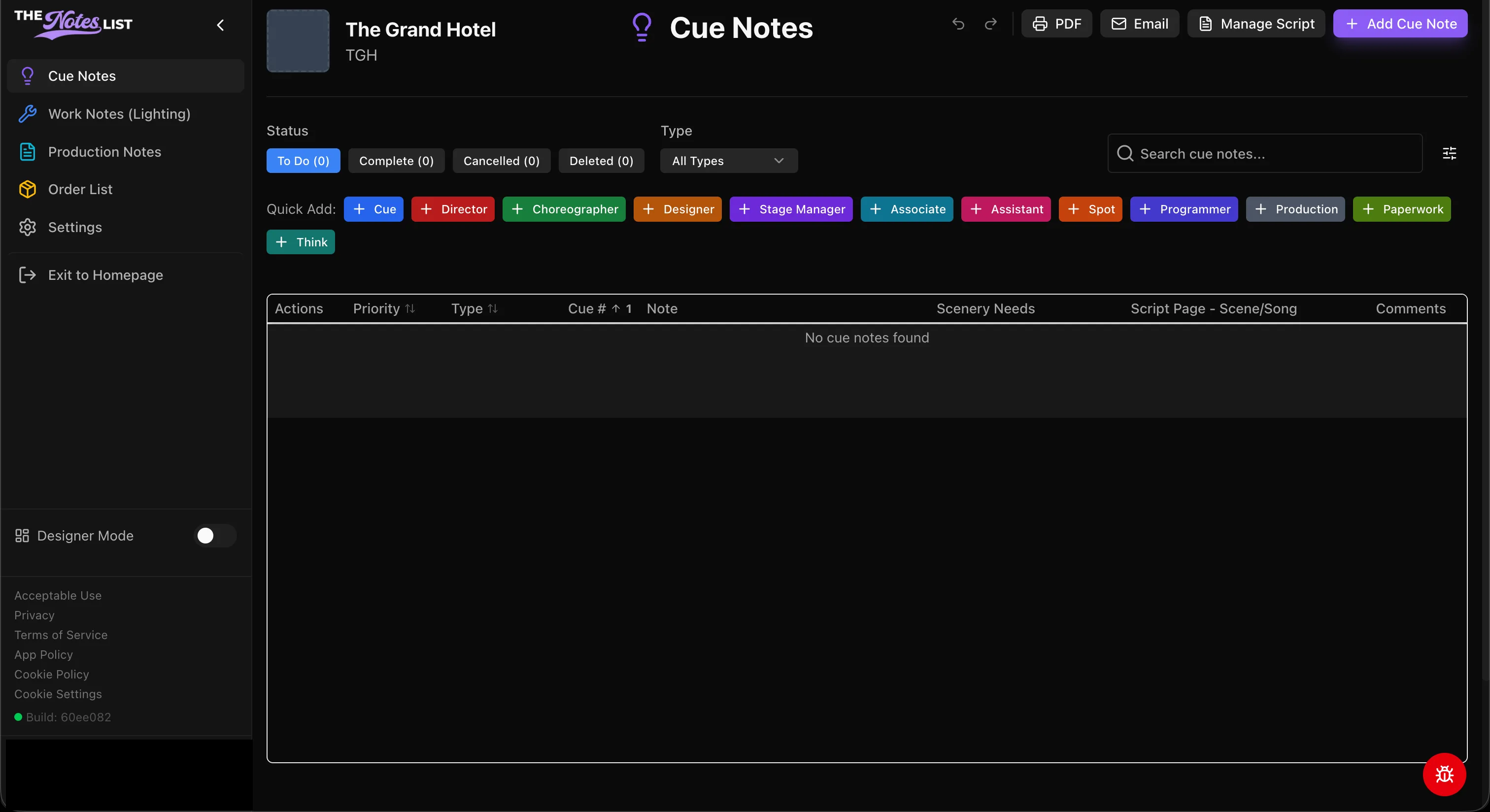Open Cue Notes in the sidebar
Screen dimensions: 1490x812
pyautogui.click(x=126, y=76)
